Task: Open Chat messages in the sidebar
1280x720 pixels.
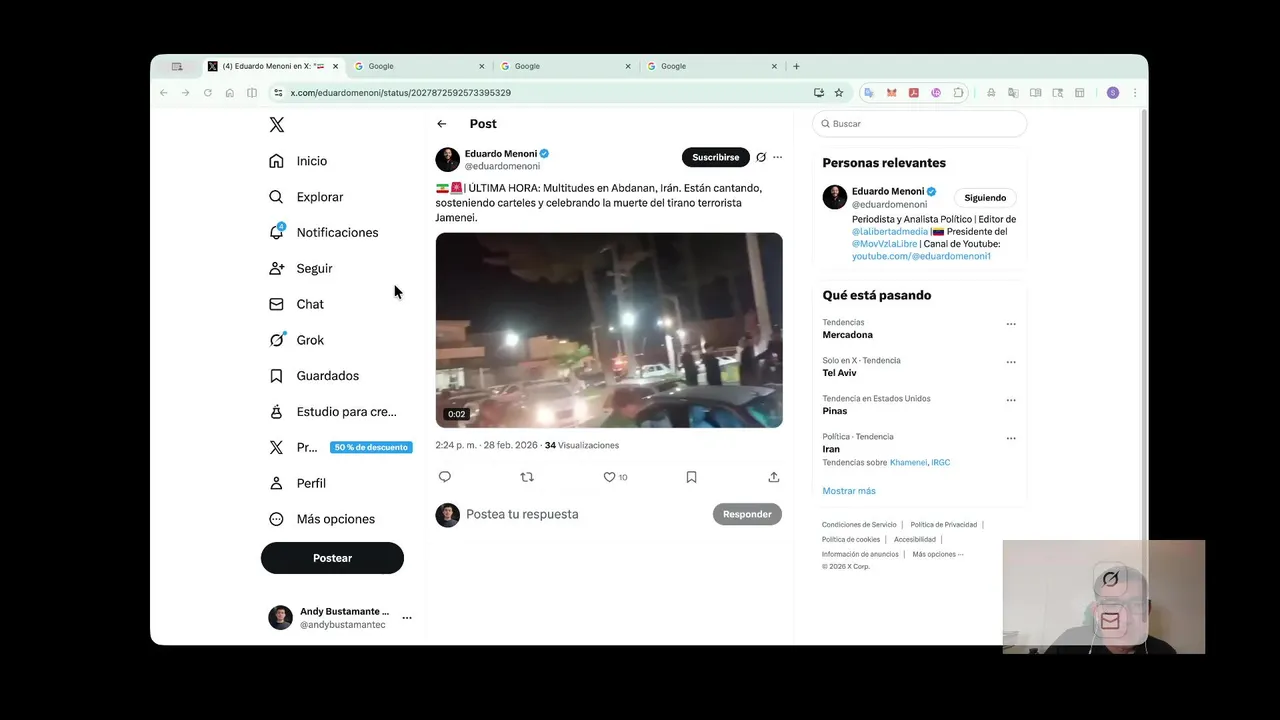Action: point(296,304)
